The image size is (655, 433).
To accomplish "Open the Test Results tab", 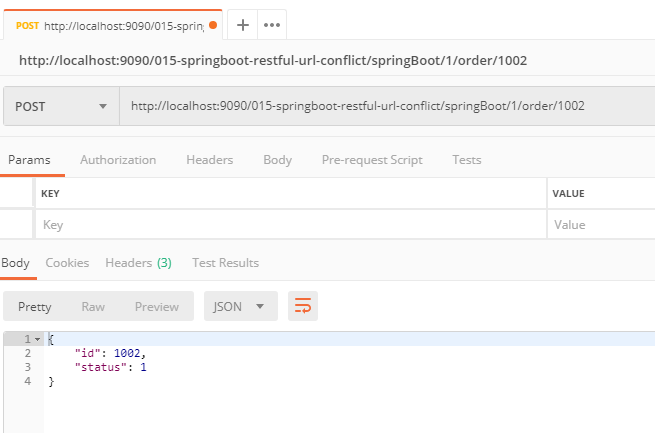I will (x=225, y=263).
